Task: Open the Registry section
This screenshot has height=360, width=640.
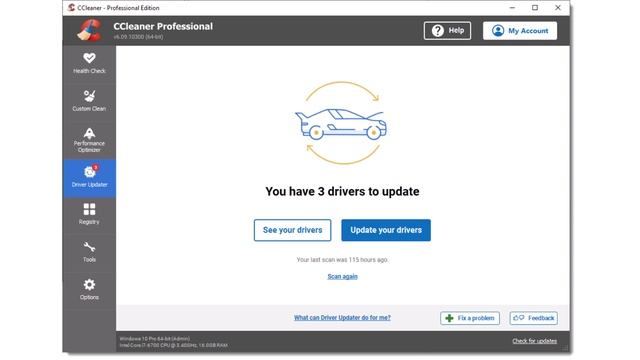Action: [x=89, y=214]
